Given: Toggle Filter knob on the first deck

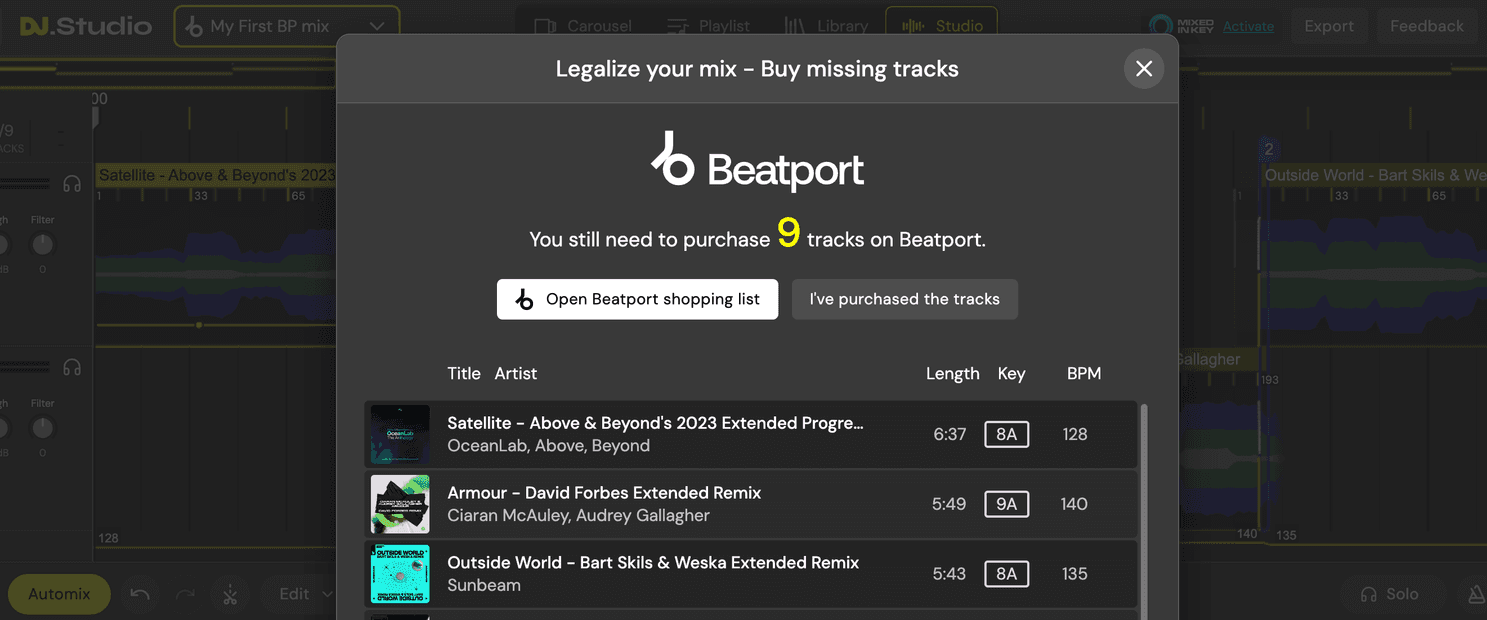Looking at the screenshot, I should tap(42, 243).
